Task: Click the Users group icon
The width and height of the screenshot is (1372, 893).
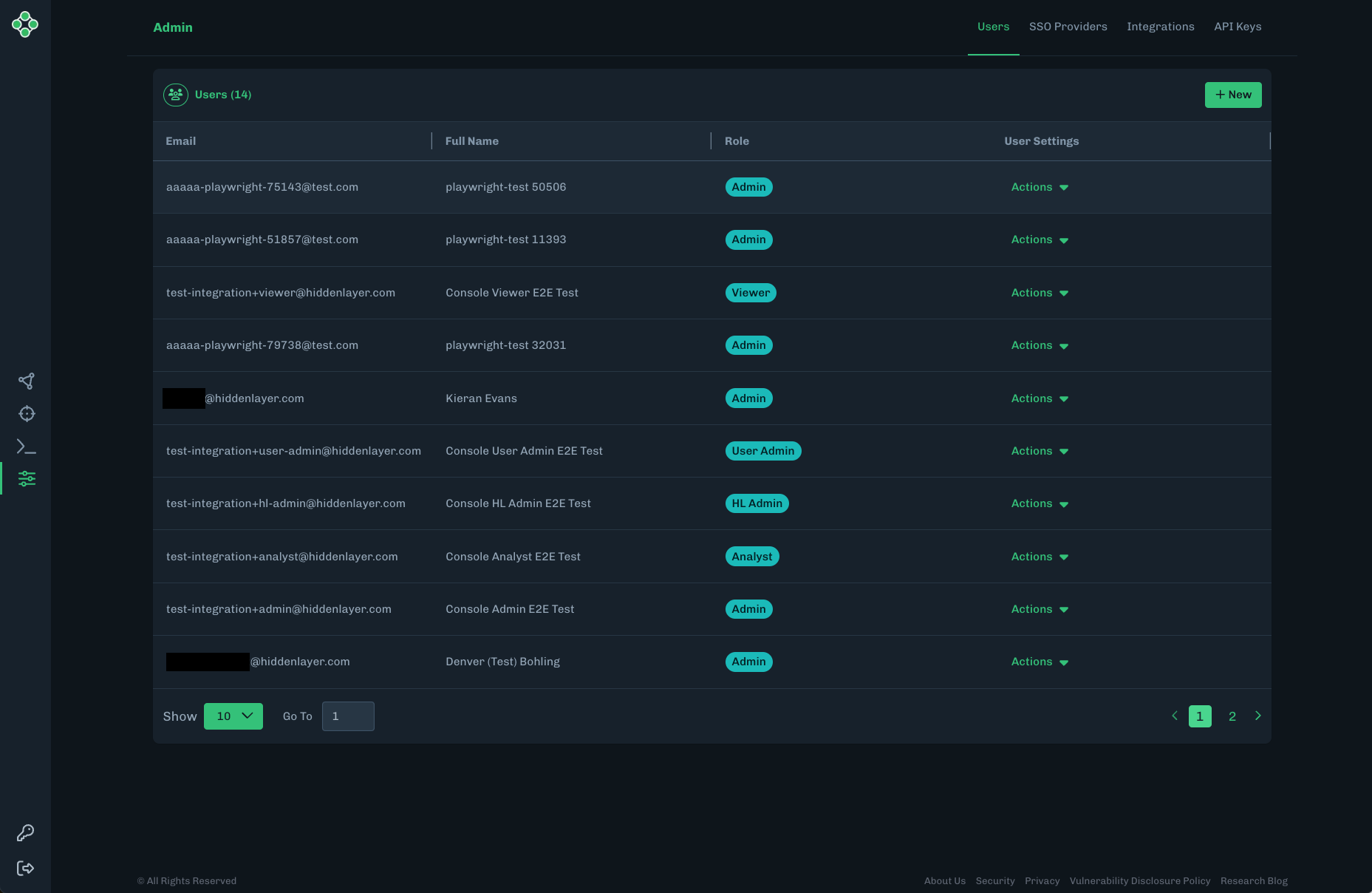Action: pos(176,95)
